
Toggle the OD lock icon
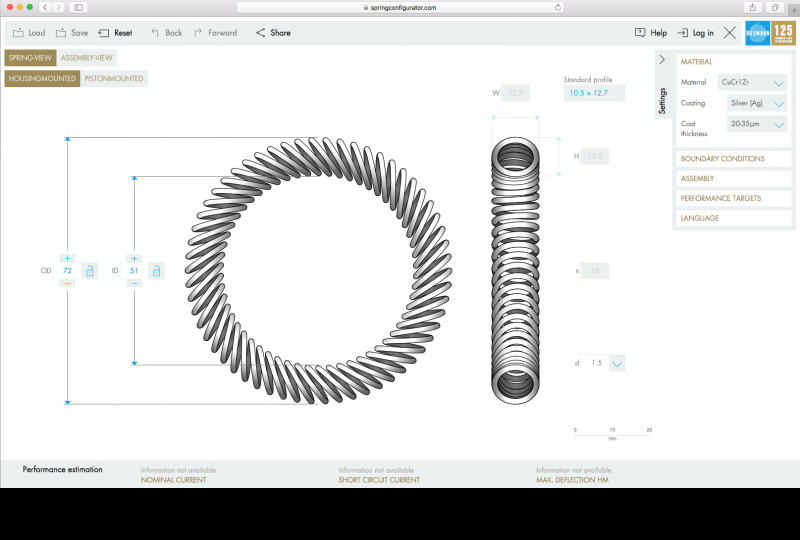pyautogui.click(x=89, y=271)
